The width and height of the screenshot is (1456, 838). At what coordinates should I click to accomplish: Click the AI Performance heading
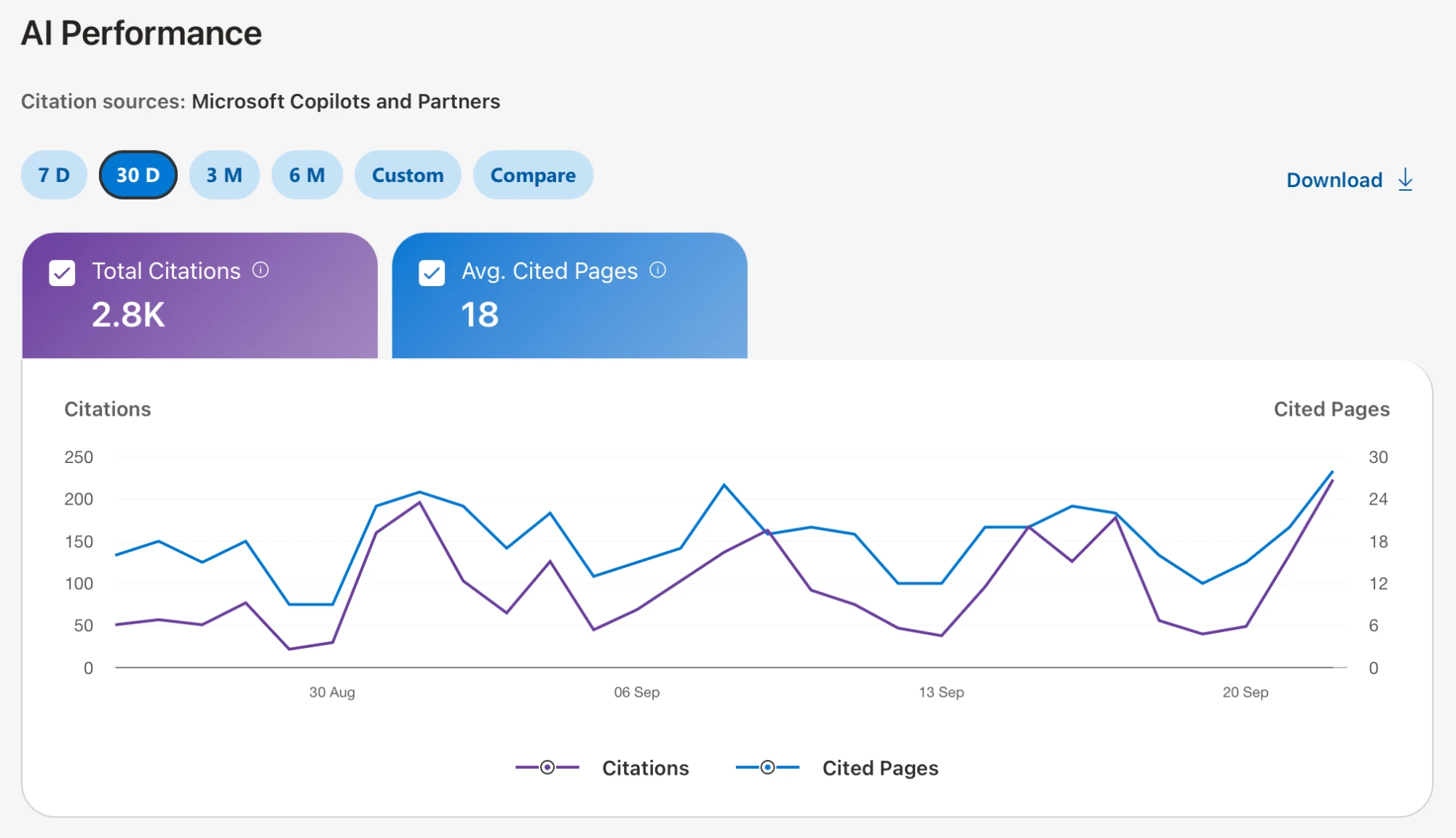[x=141, y=33]
